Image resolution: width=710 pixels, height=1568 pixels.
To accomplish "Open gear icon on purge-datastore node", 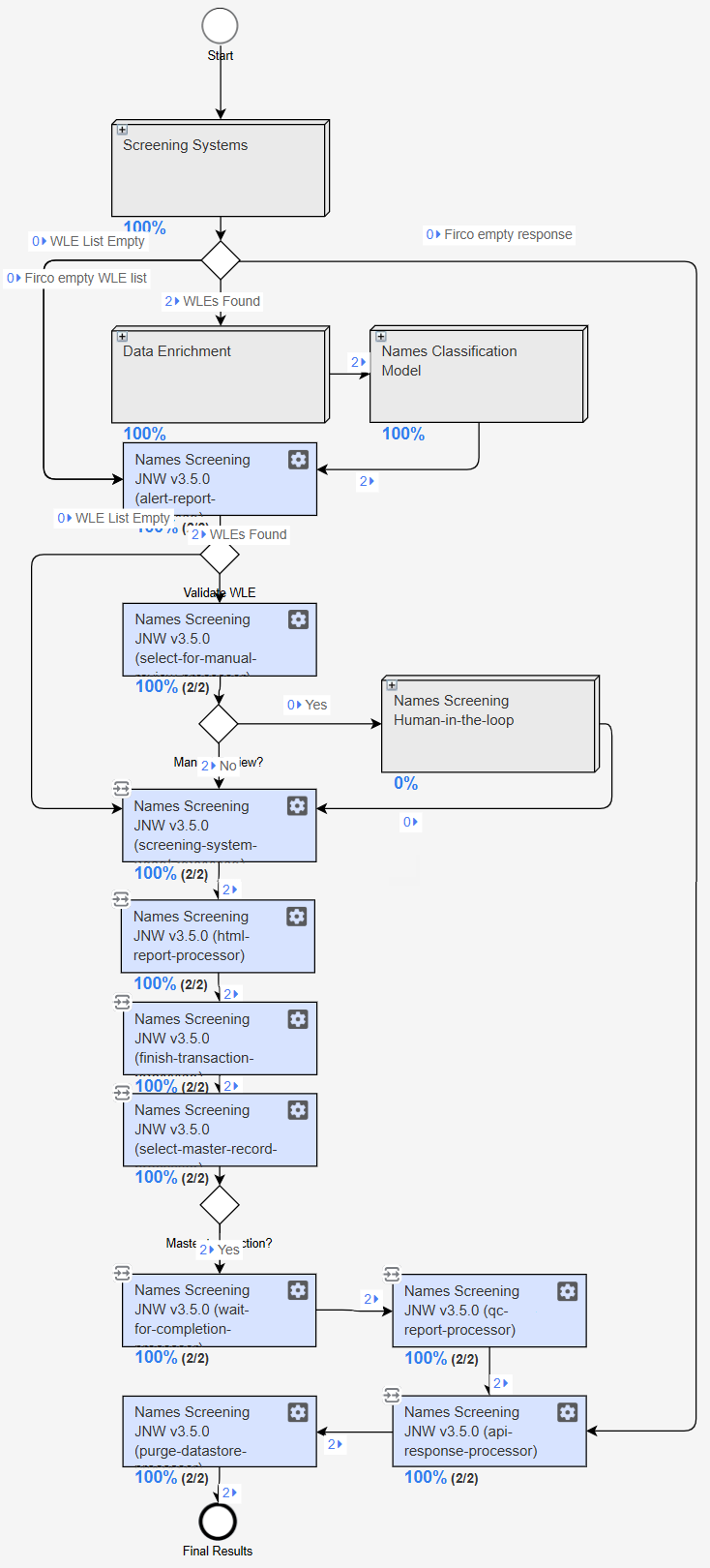I will point(298,1412).
